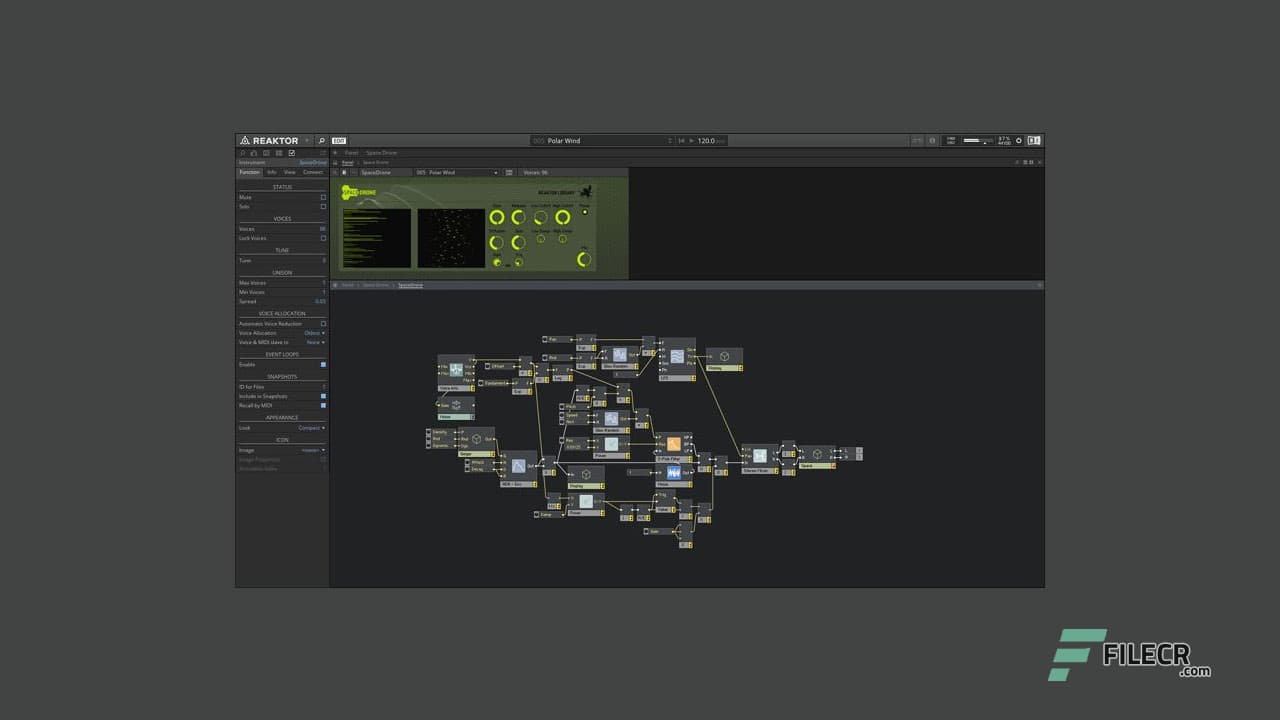Viewport: 1280px width, 720px height.
Task: Open the on-screen keyboard icon near CPU meter
Action: [x=1033, y=140]
